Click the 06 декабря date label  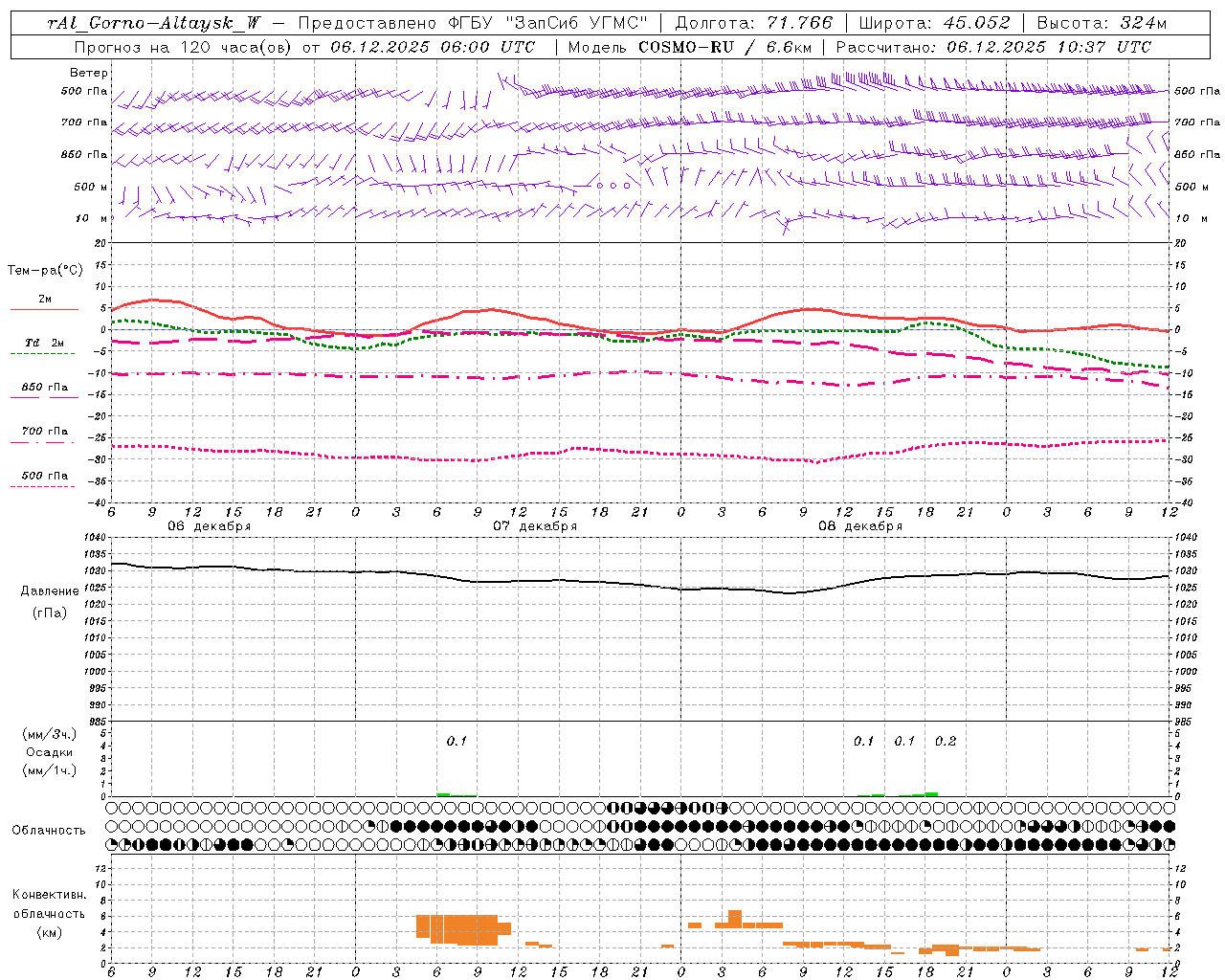pyautogui.click(x=209, y=526)
